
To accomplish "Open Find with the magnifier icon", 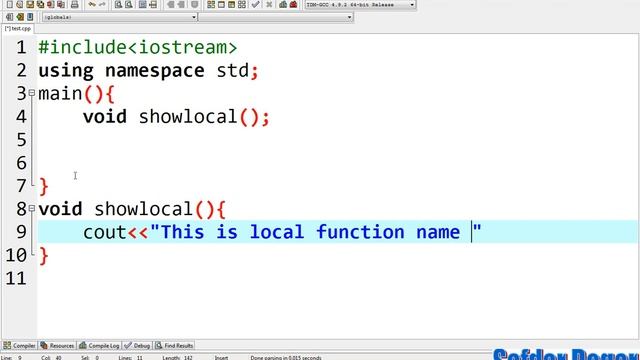I will [x=118, y=4].
